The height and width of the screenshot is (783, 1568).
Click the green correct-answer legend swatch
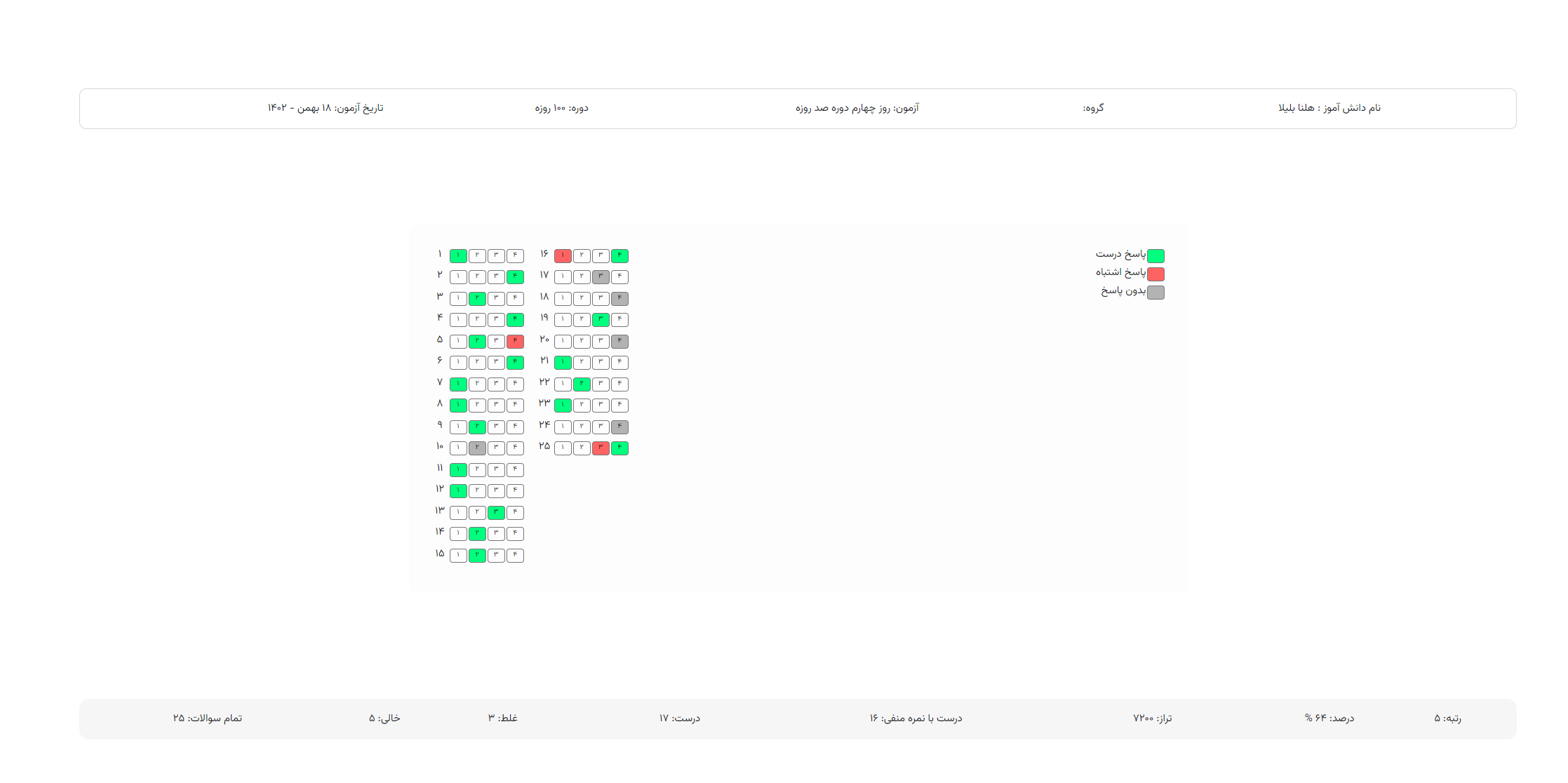pyautogui.click(x=1155, y=255)
